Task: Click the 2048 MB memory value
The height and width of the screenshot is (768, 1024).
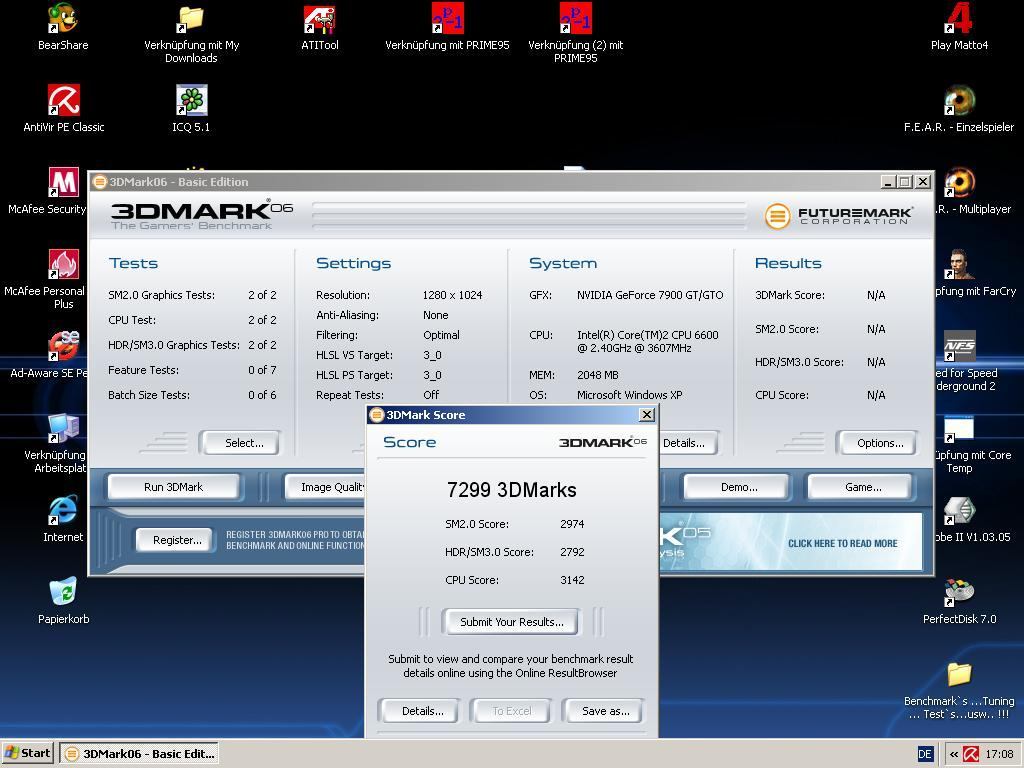Action: pyautogui.click(x=598, y=375)
